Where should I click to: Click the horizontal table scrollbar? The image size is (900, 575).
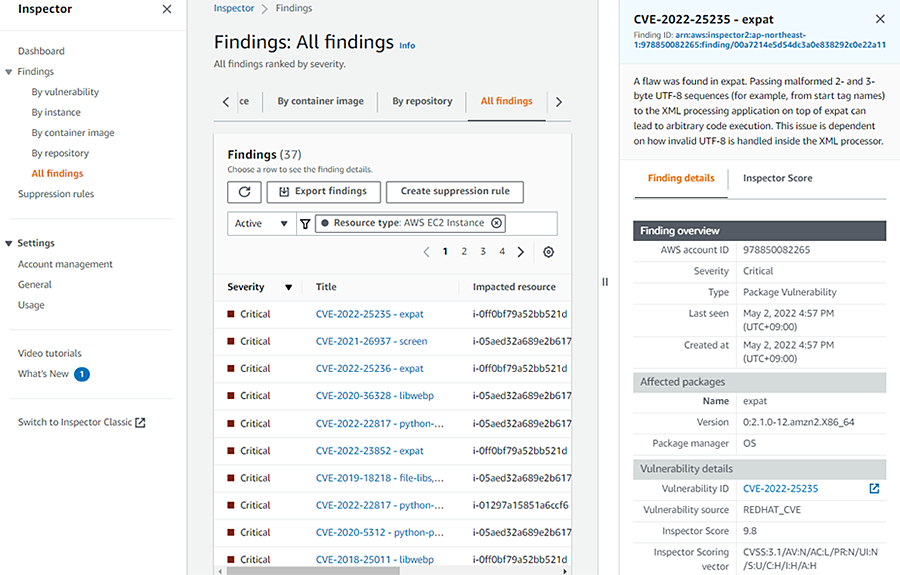click(313, 571)
